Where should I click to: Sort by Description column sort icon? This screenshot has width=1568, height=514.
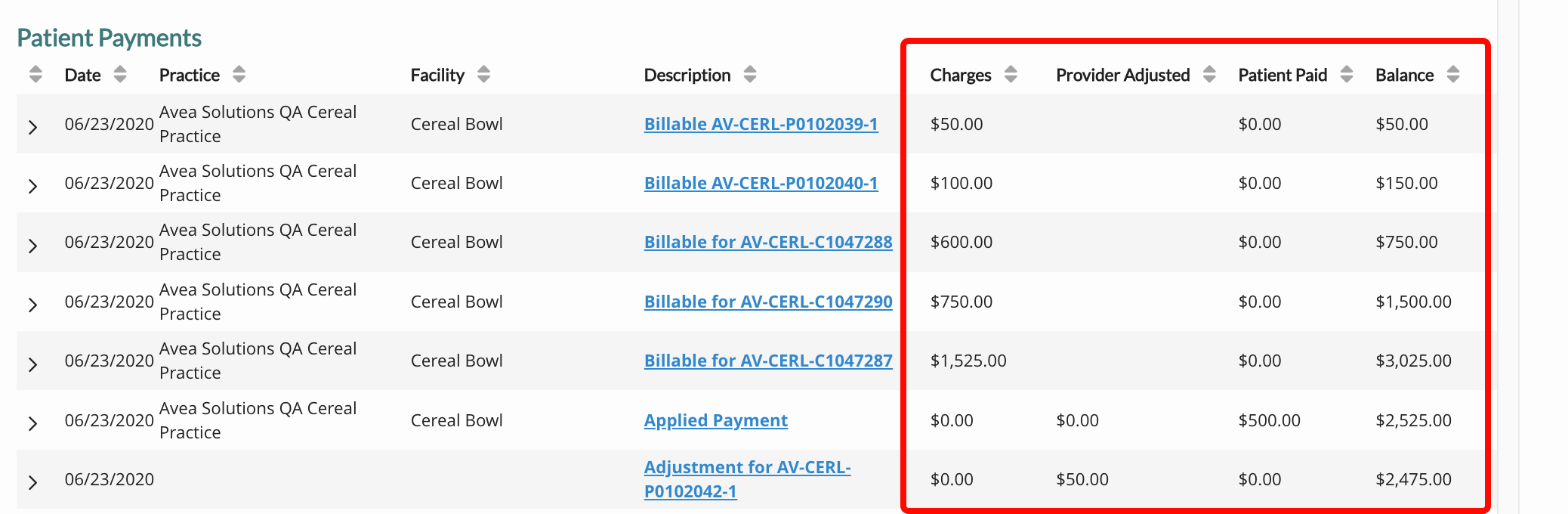click(x=750, y=74)
